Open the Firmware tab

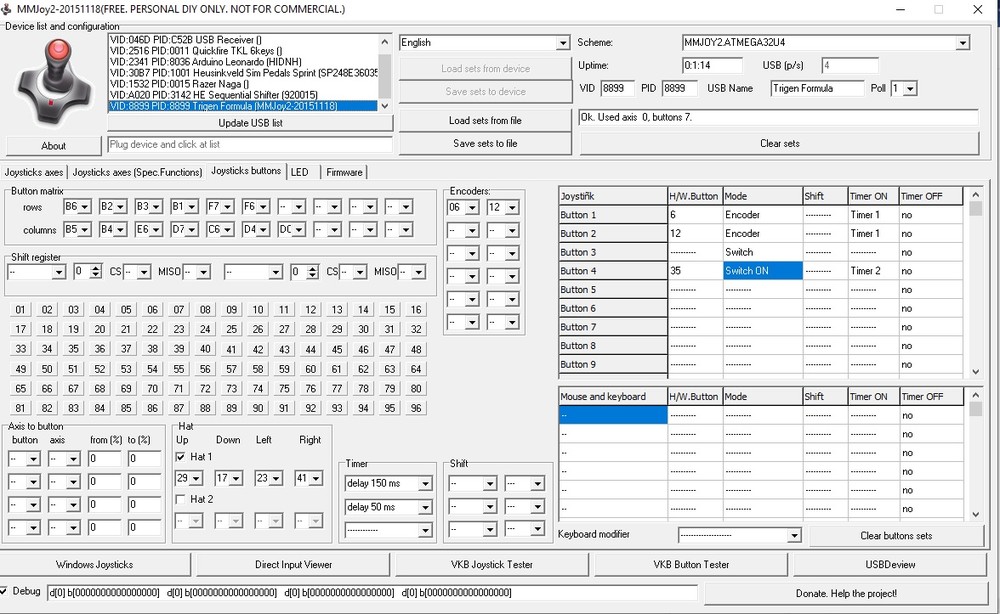tap(344, 172)
